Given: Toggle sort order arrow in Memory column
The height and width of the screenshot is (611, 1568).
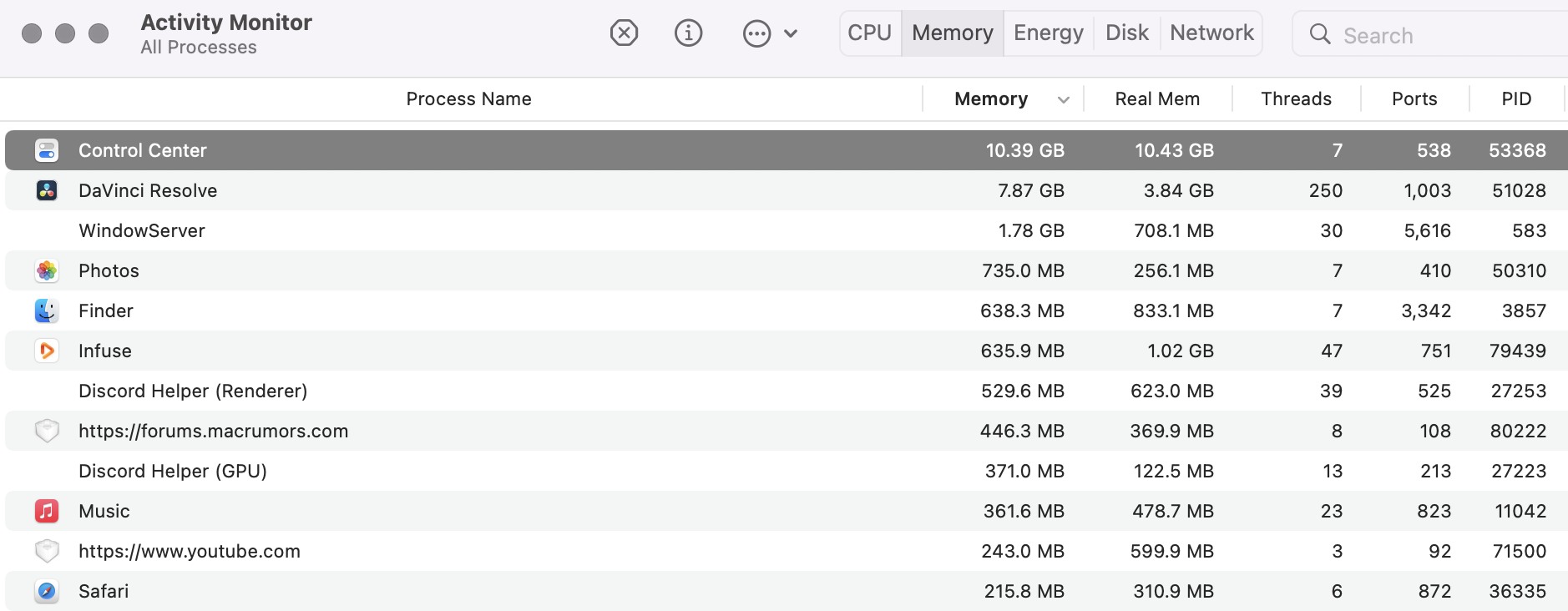Looking at the screenshot, I should point(1064,99).
